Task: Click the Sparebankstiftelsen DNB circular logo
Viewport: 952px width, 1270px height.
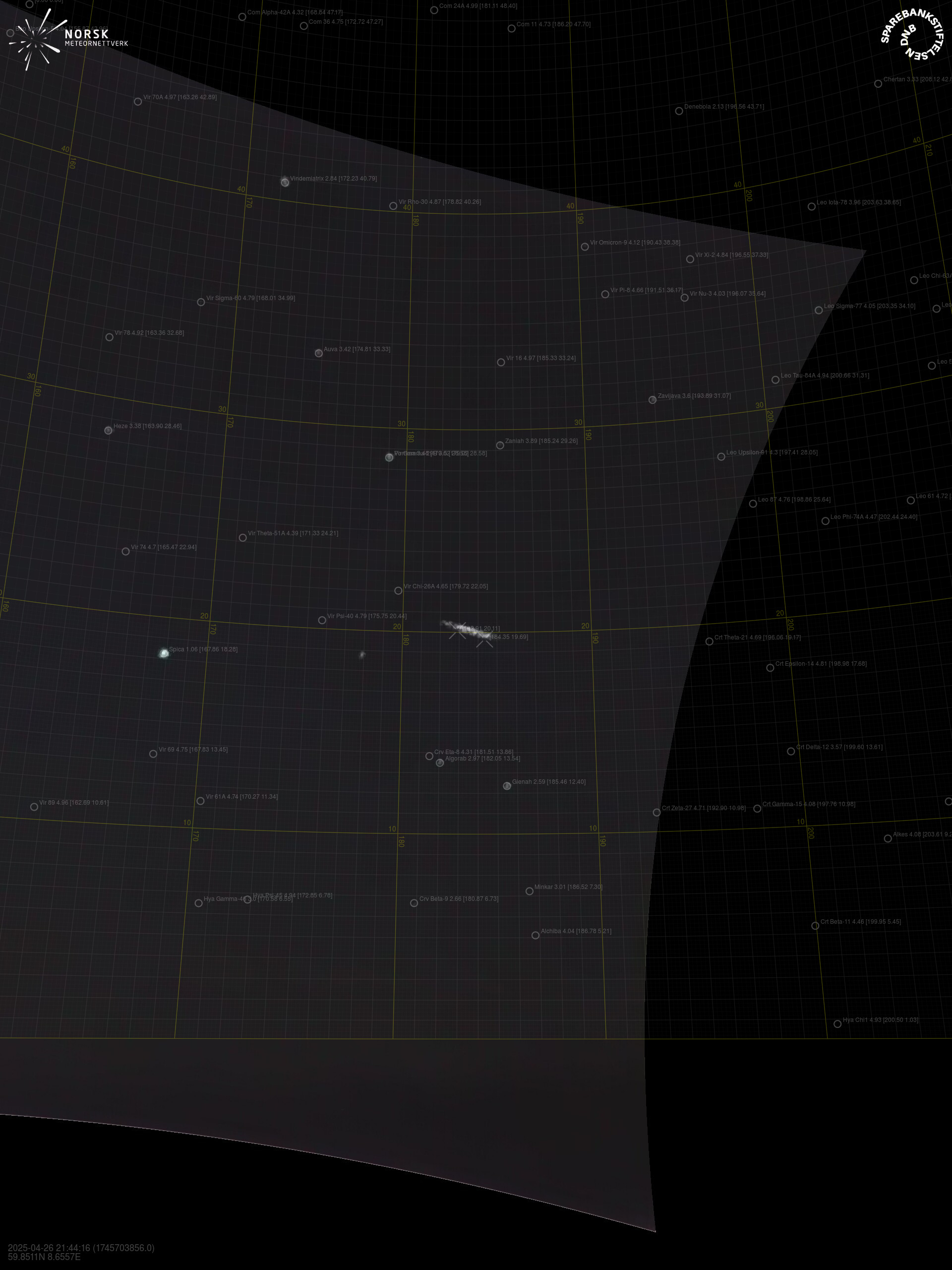Action: [x=911, y=34]
